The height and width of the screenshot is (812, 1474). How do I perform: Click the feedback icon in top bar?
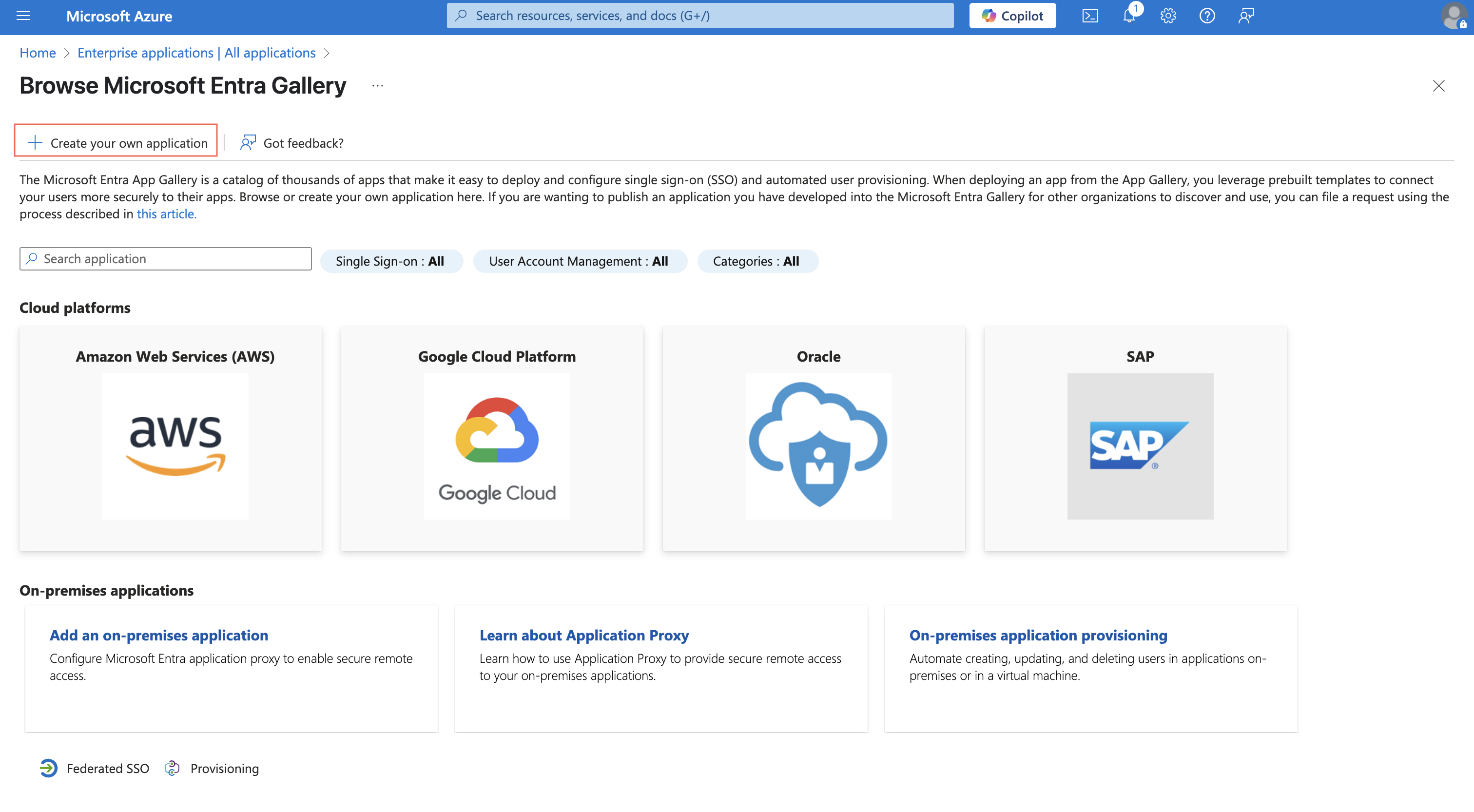click(x=1246, y=16)
